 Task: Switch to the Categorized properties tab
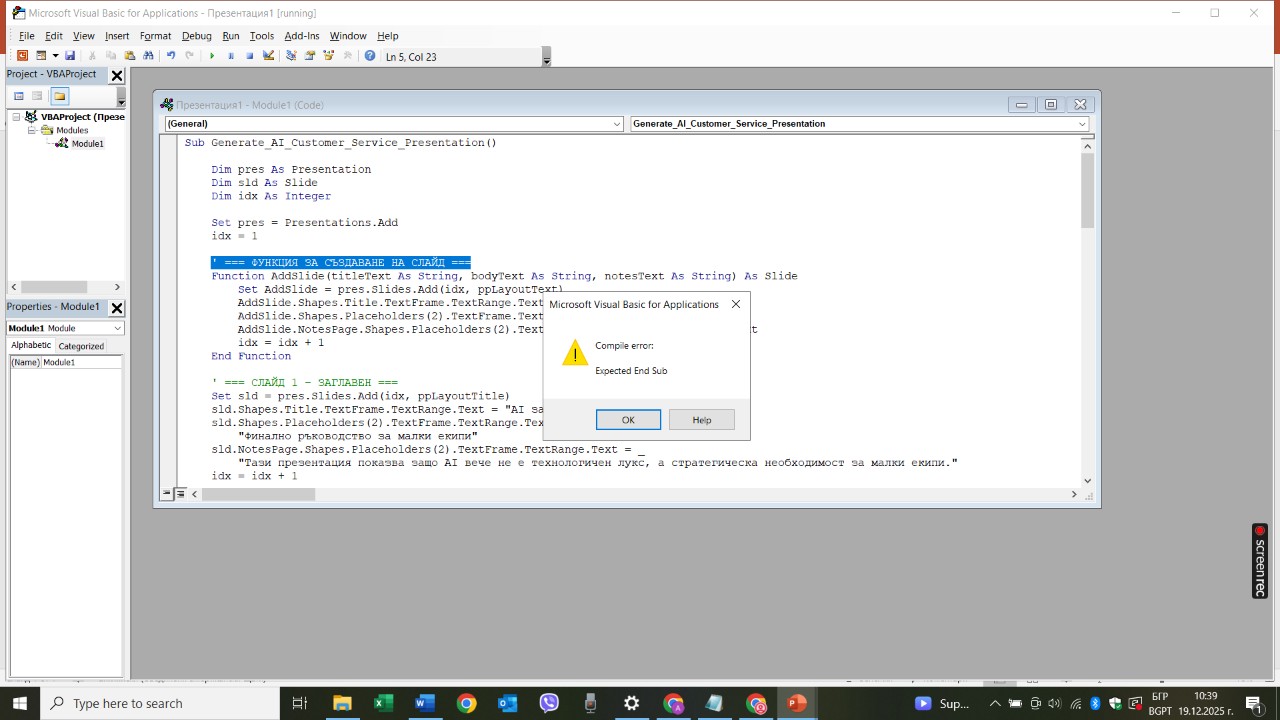tap(81, 346)
